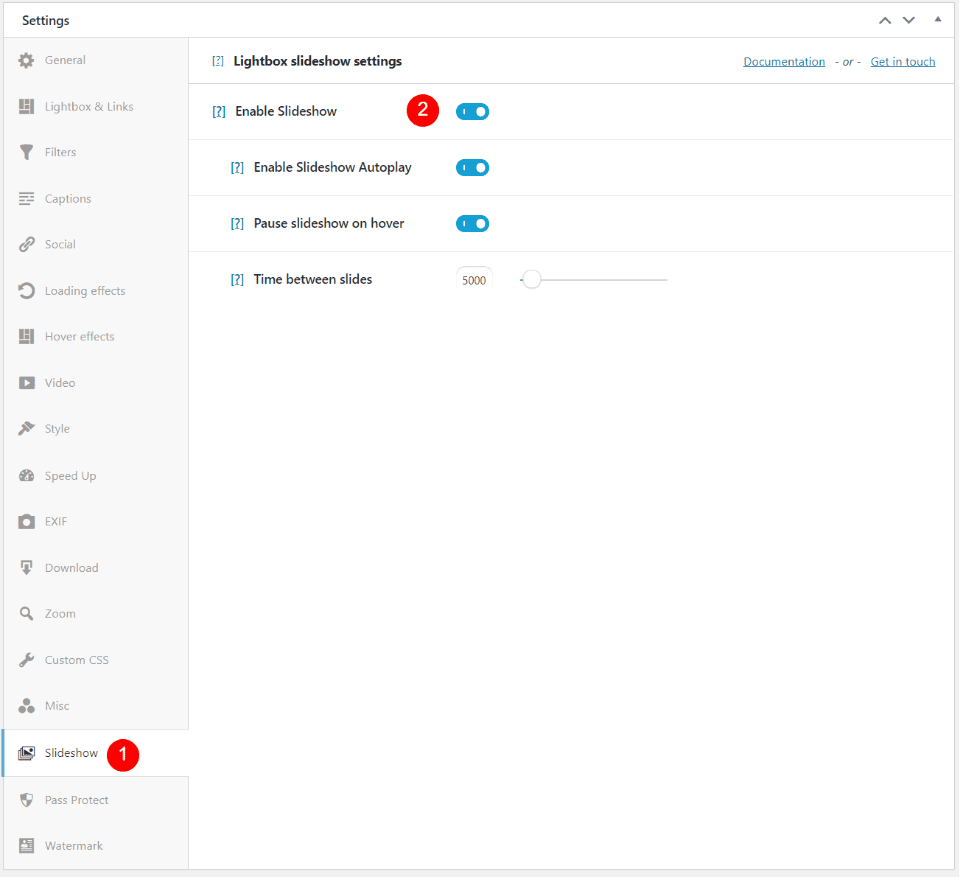This screenshot has width=960, height=877.
Task: Move Settings panel down with chevron
Action: [x=908, y=20]
